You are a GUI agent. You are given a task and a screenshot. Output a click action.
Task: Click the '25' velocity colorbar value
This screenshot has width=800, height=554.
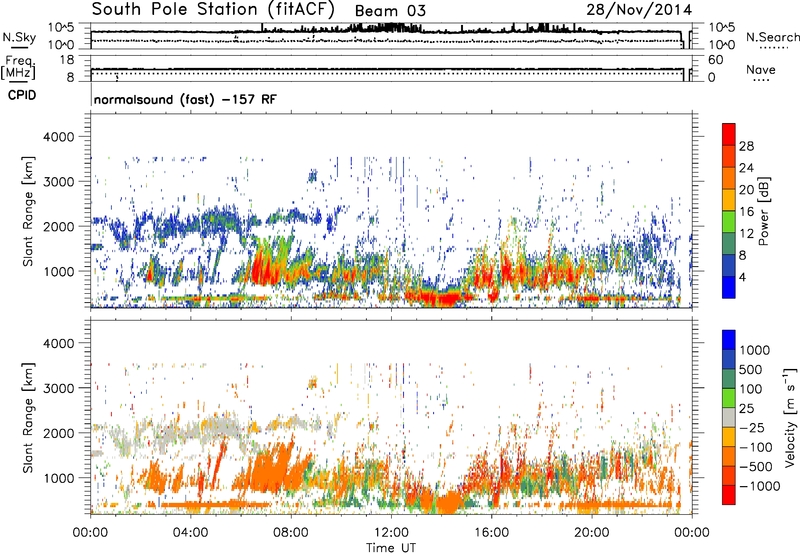(x=747, y=409)
